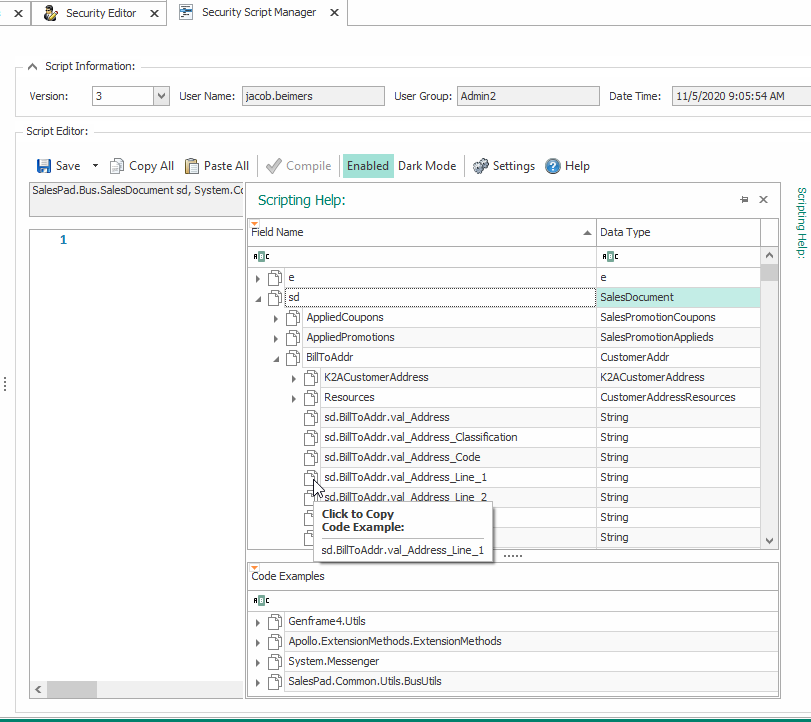Toggle Dark Mode in the editor
Viewport: 811px width, 722px height.
(427, 166)
